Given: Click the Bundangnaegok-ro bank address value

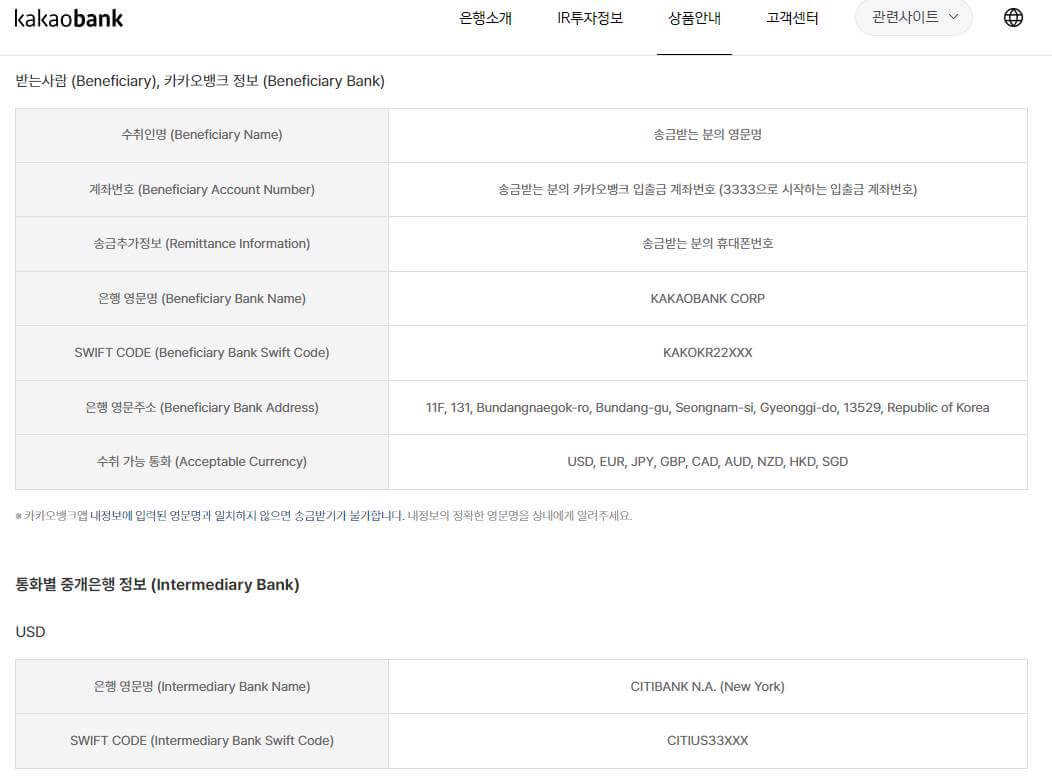Looking at the screenshot, I should 708,408.
